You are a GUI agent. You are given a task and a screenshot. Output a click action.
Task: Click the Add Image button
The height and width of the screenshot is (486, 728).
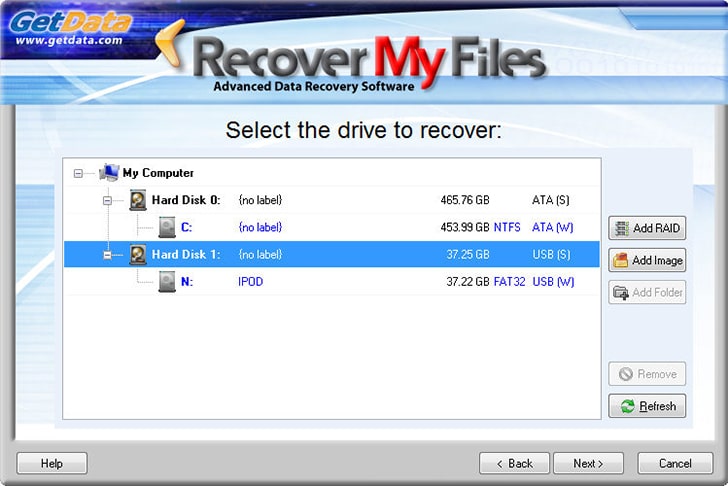tap(647, 260)
